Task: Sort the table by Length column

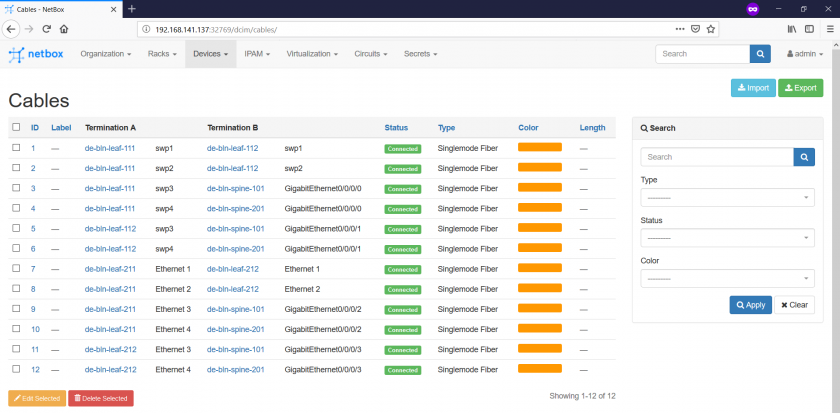Action: coord(592,127)
